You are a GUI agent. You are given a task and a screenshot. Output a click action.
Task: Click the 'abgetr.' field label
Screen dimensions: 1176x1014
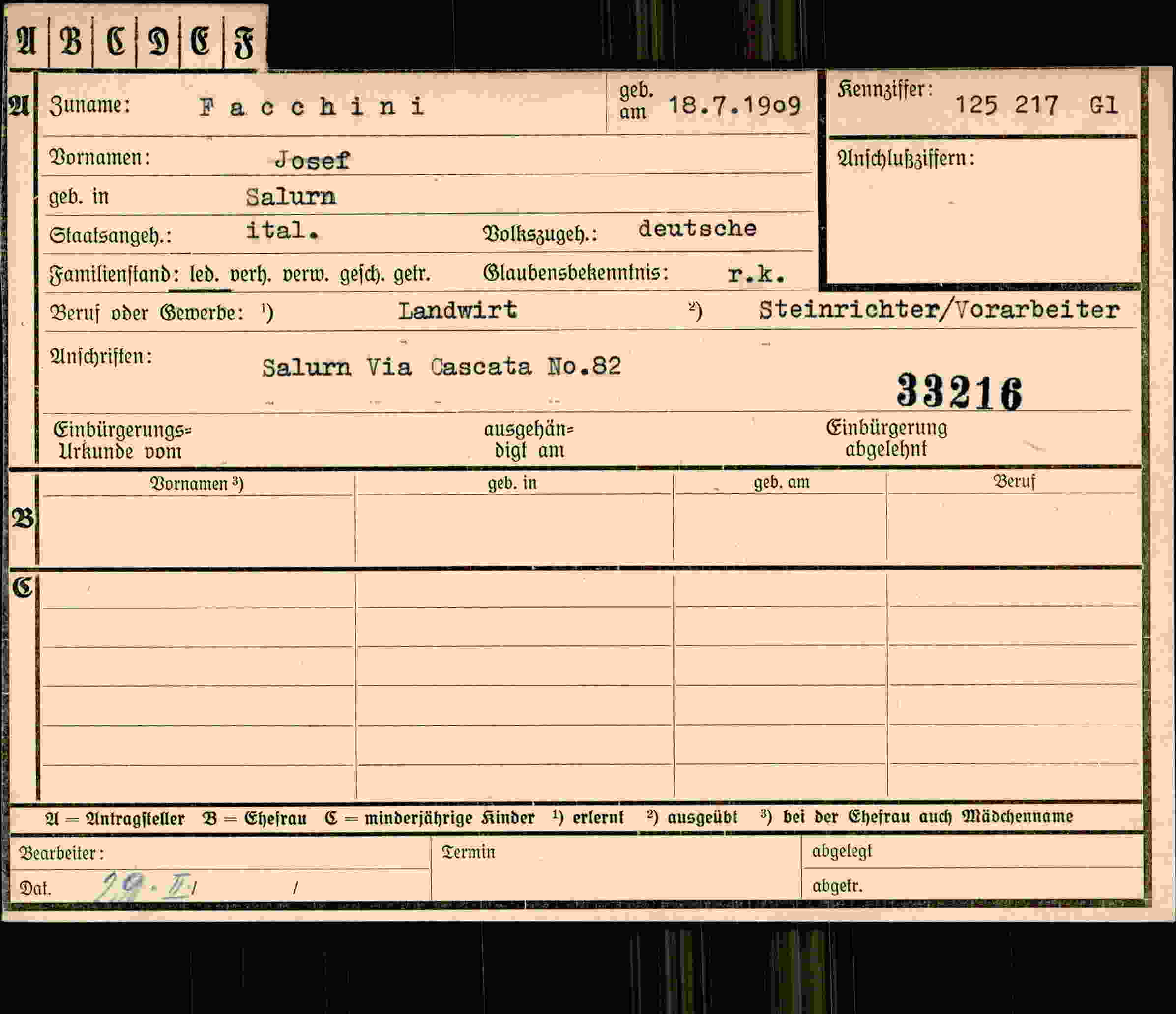click(x=837, y=886)
